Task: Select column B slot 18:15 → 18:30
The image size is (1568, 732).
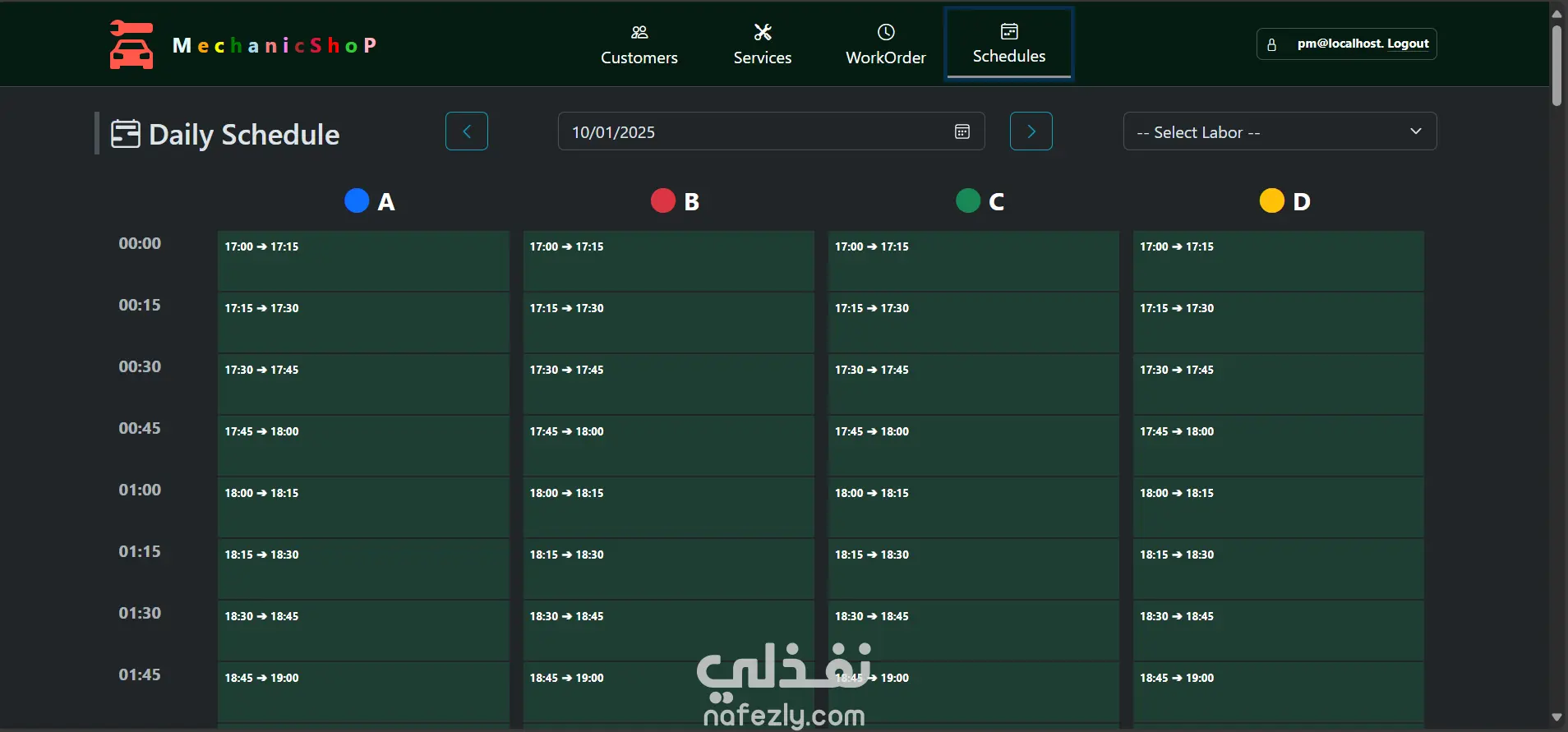Action: [669, 569]
